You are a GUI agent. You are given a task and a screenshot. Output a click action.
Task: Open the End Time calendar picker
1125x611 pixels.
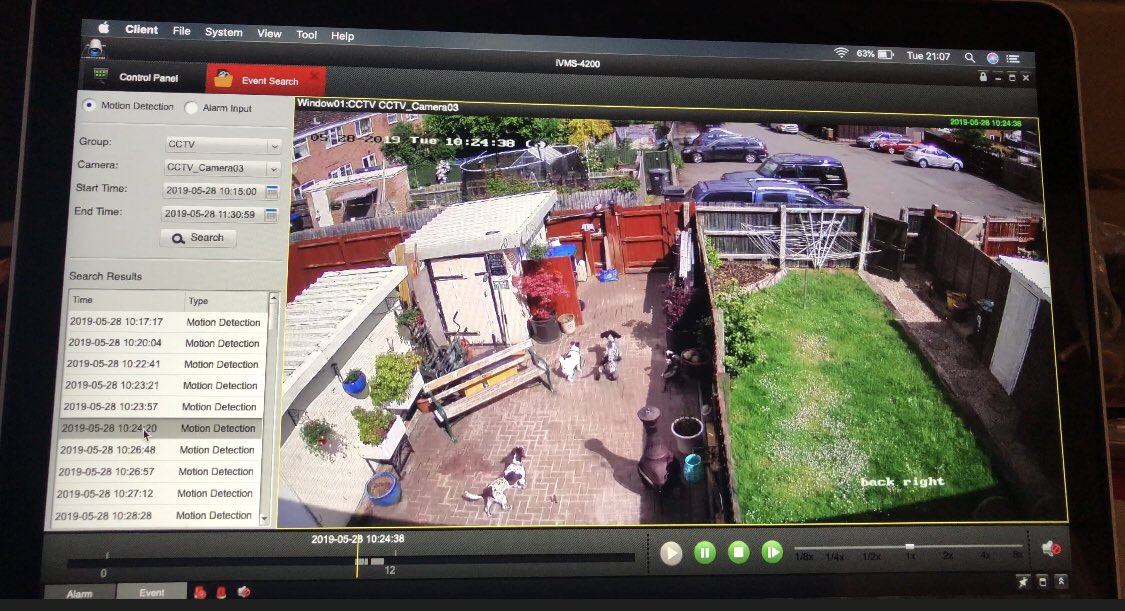click(x=270, y=214)
